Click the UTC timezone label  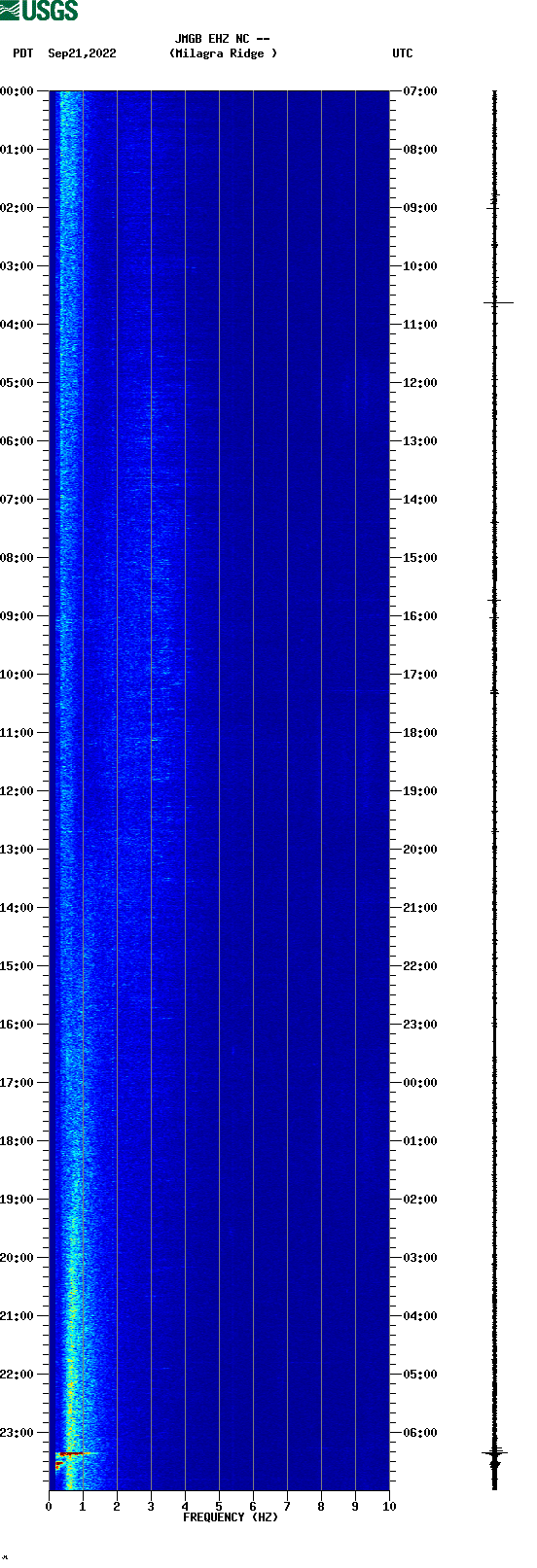point(403,53)
